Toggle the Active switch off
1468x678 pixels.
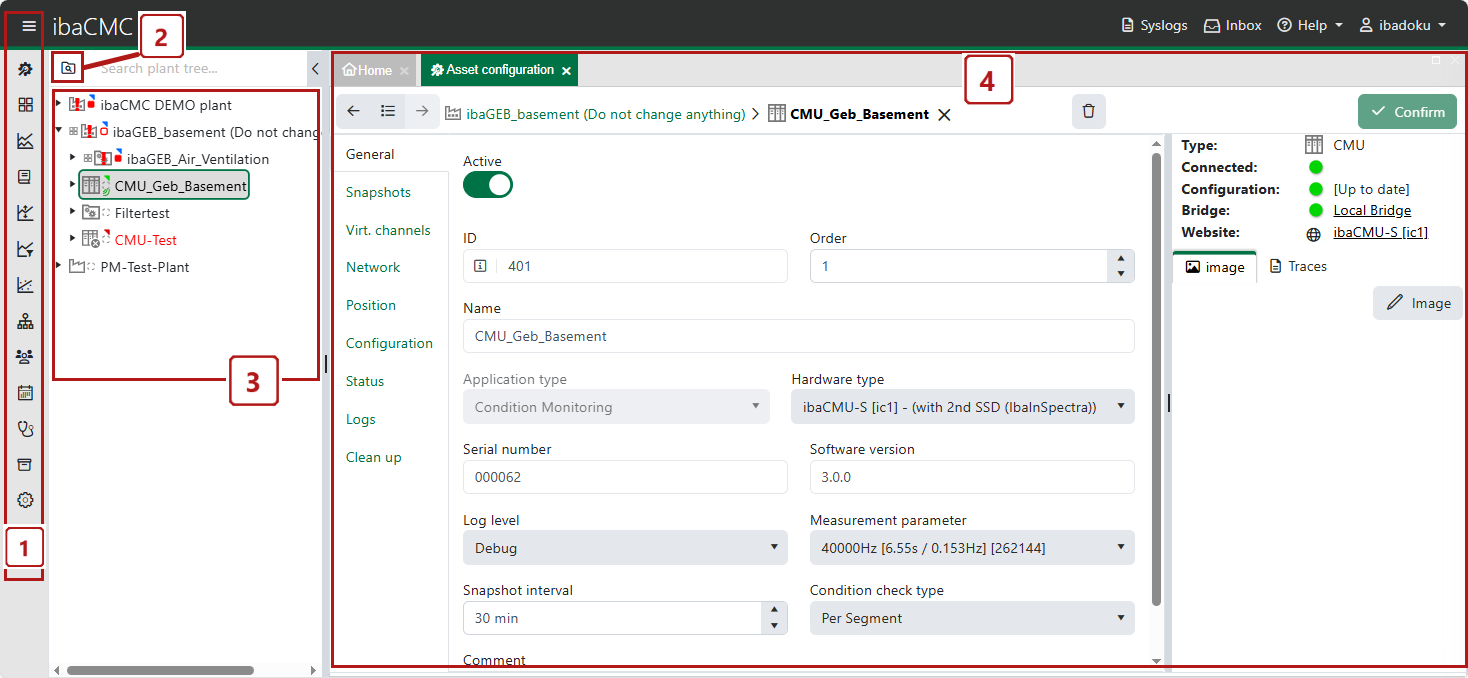[488, 184]
